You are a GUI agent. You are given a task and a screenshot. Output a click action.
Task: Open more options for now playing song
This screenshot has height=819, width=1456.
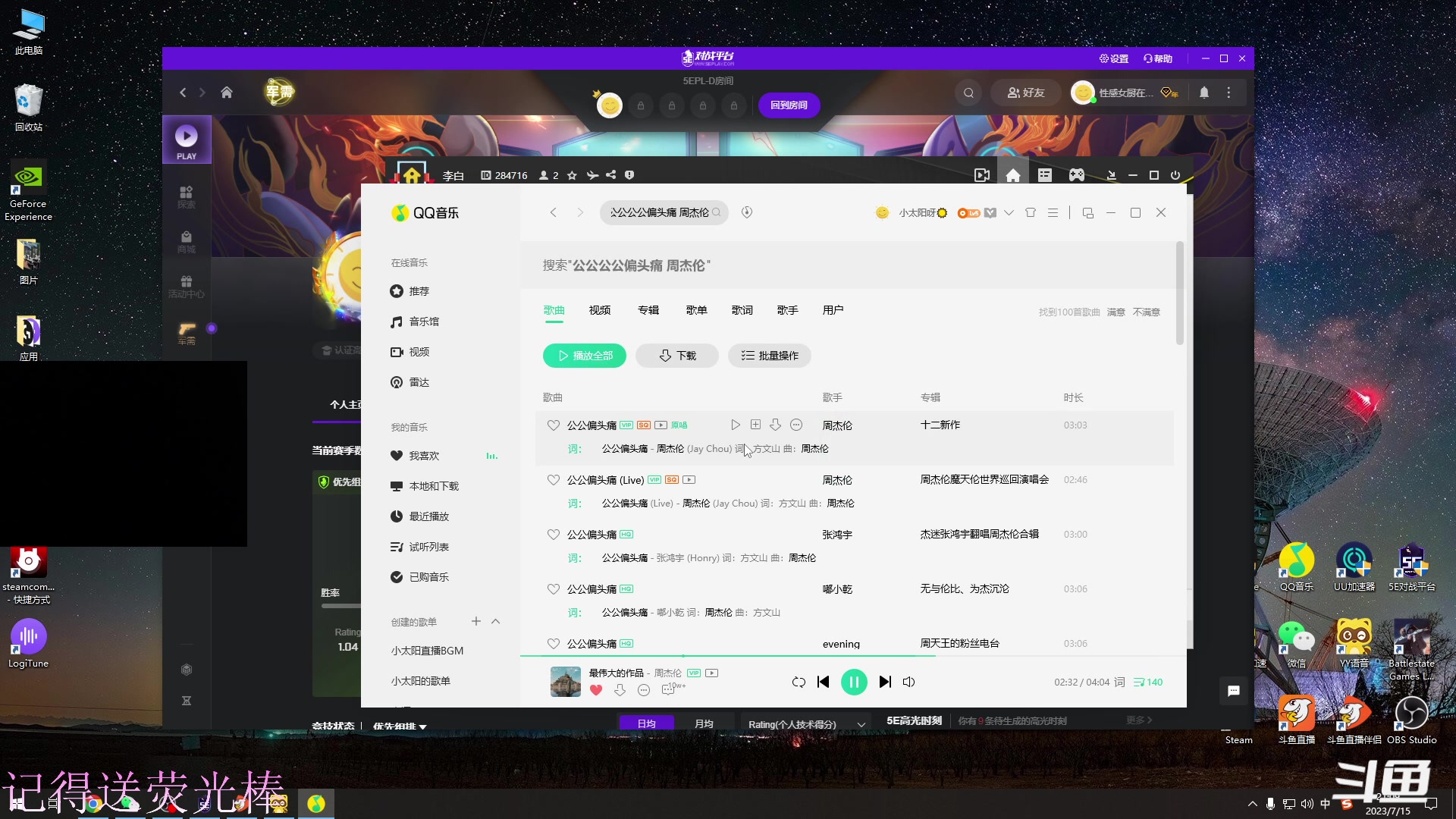[x=644, y=690]
